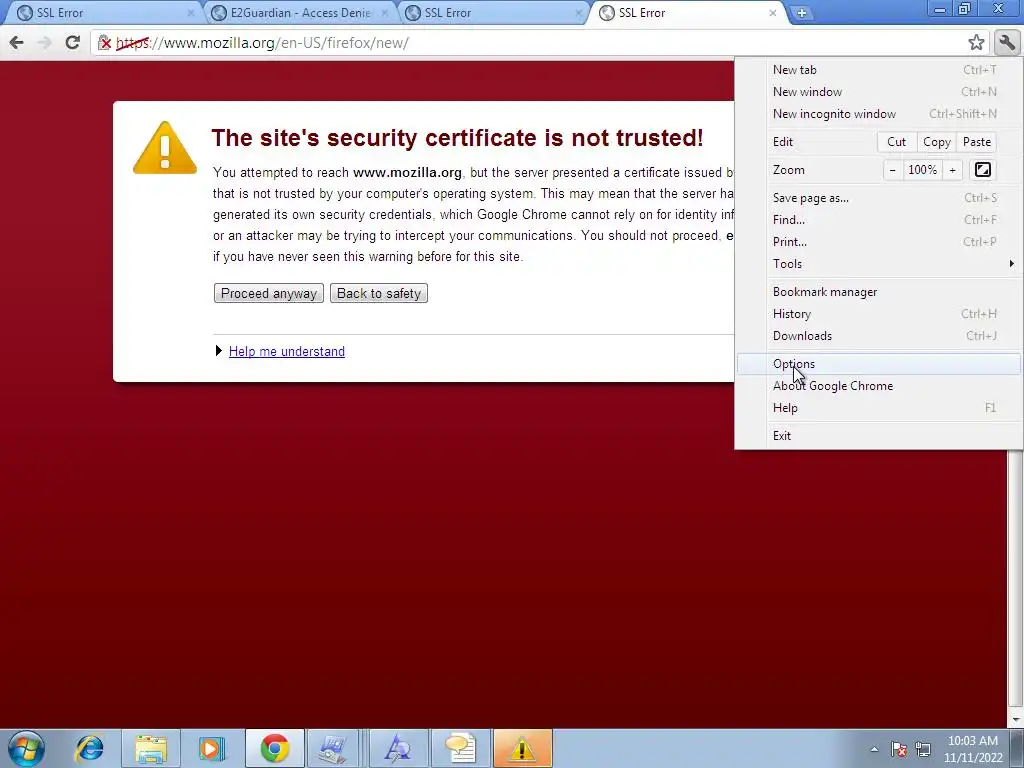Click Proceed anyway button
The image size is (1024, 768).
(x=268, y=293)
